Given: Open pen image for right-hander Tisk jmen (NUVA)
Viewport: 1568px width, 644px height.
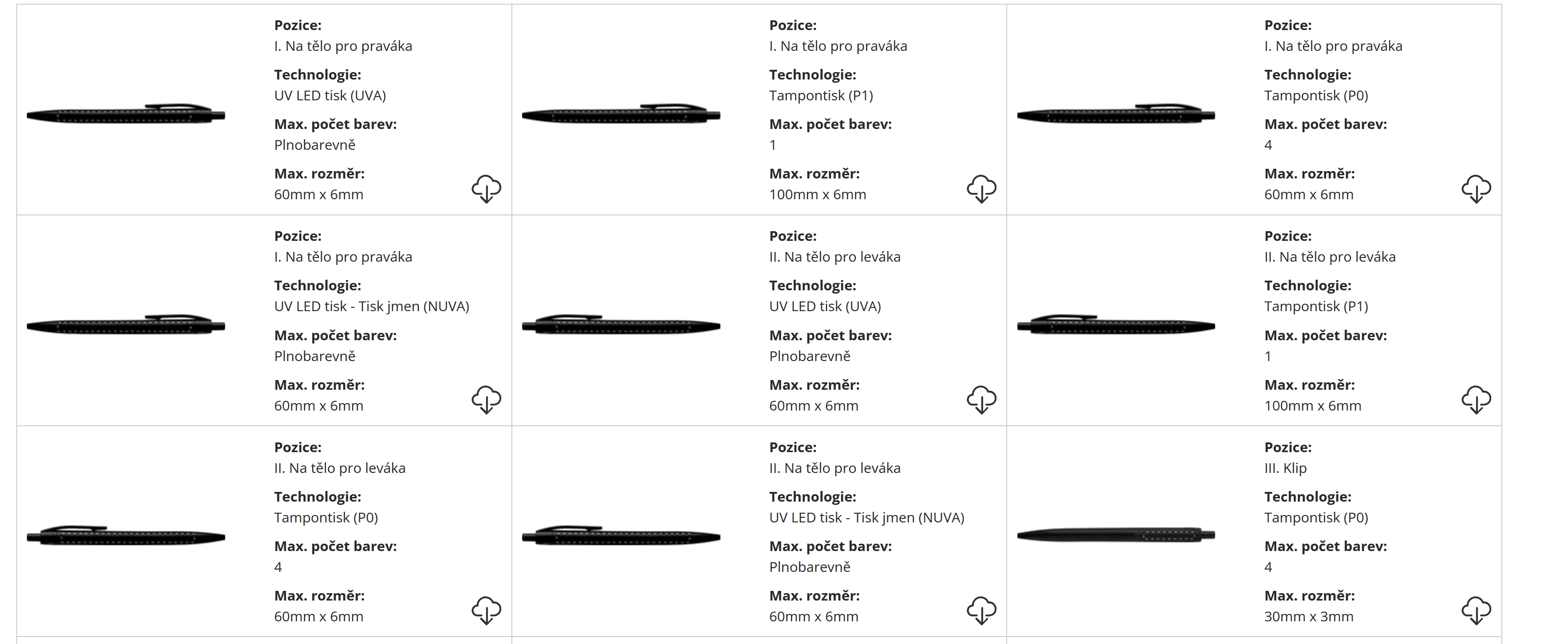Looking at the screenshot, I should 126,325.
